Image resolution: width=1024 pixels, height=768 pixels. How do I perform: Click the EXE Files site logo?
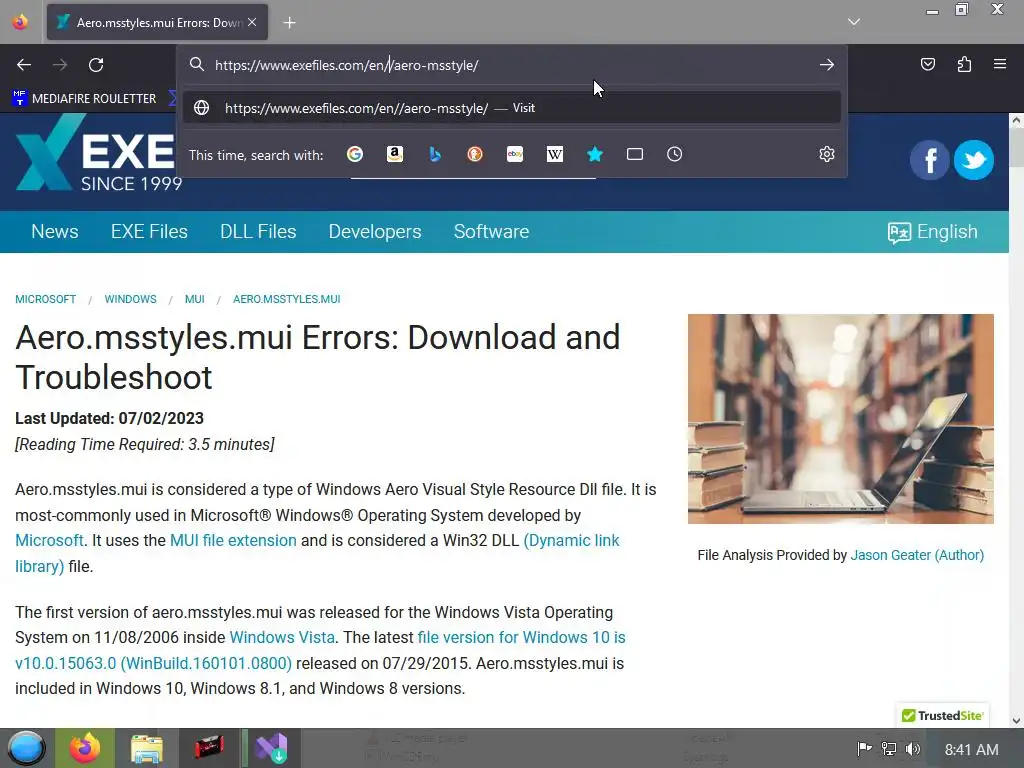point(97,153)
